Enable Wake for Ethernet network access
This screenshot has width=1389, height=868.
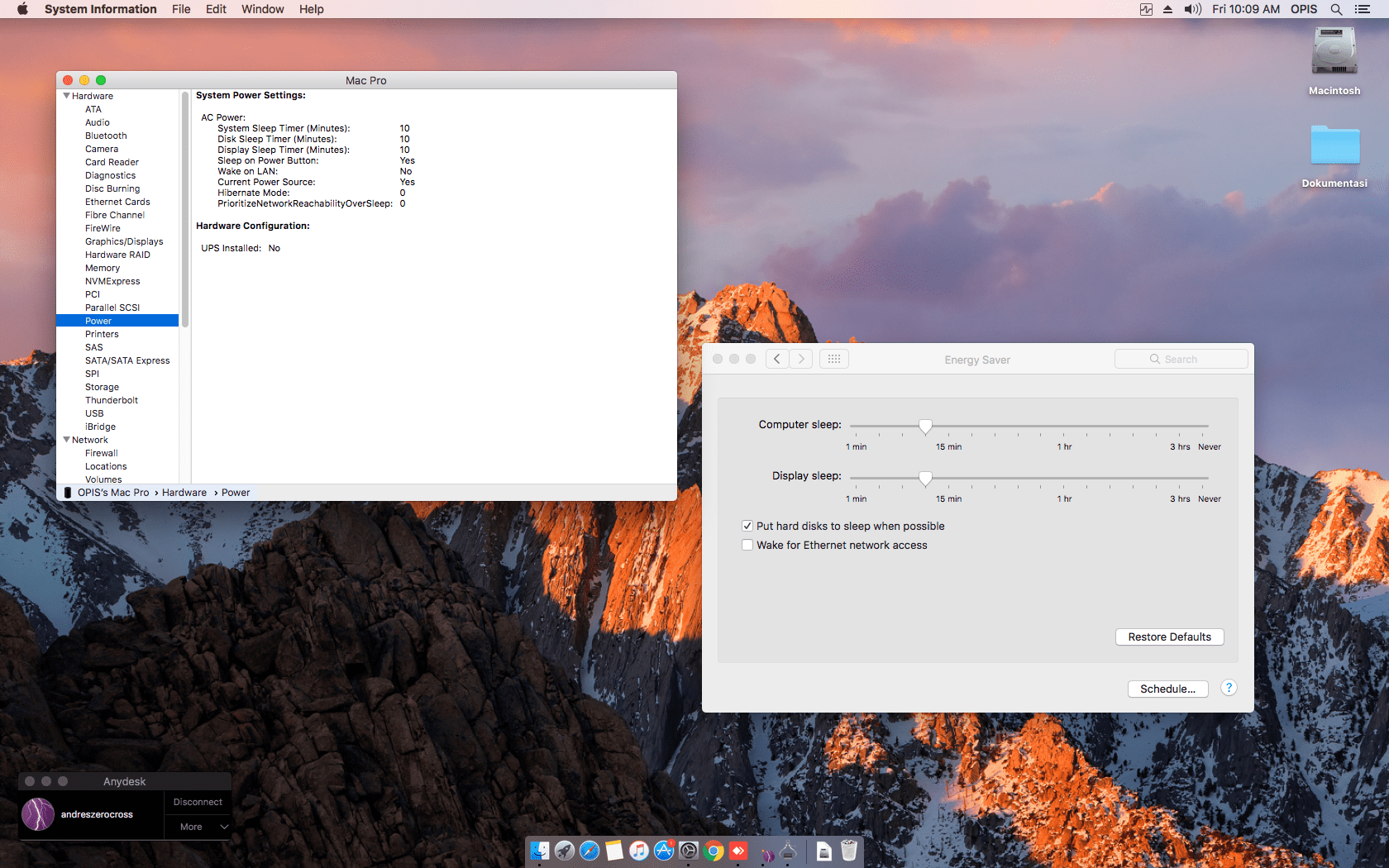[x=747, y=545]
